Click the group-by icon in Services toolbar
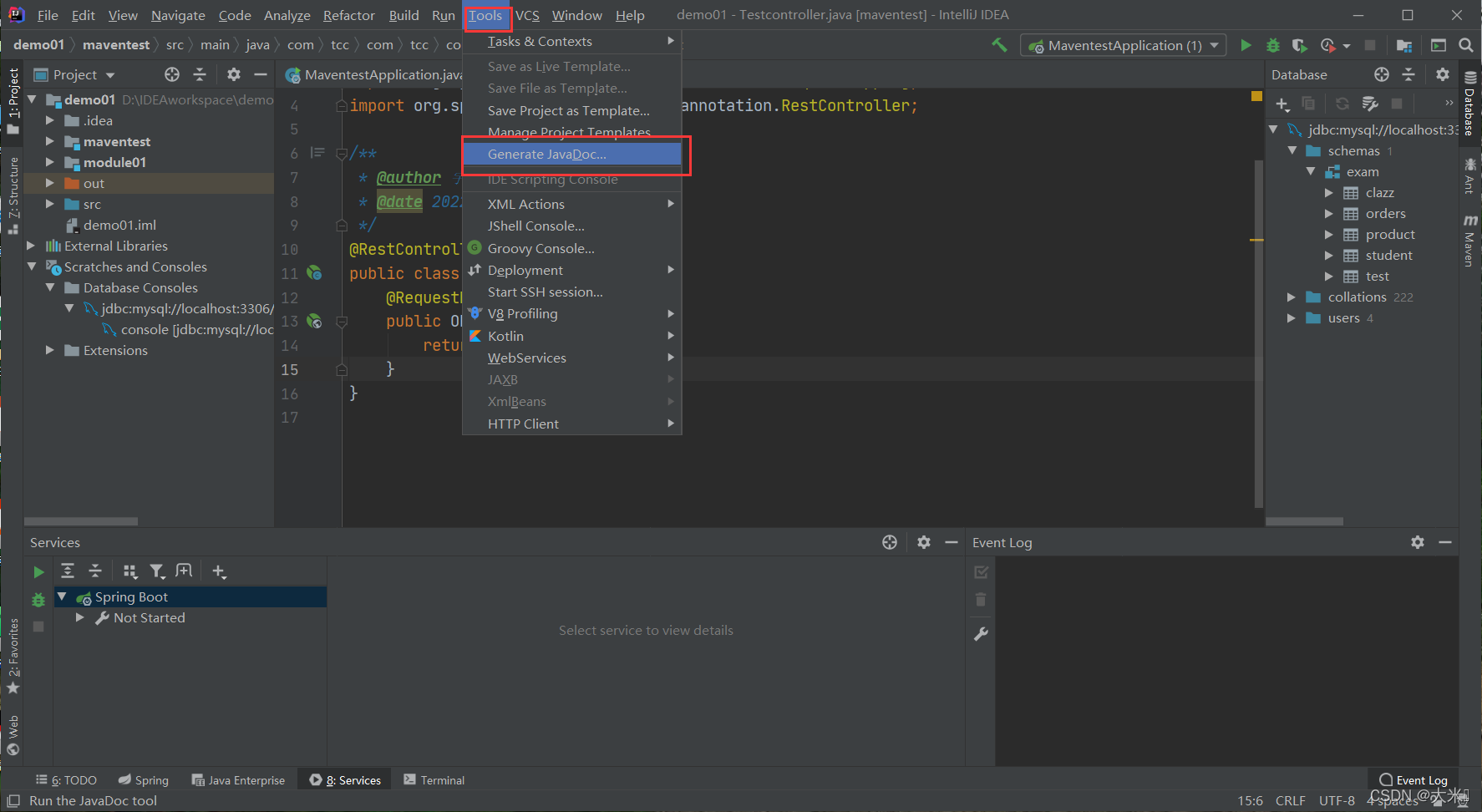The height and width of the screenshot is (812, 1482). (x=129, y=571)
